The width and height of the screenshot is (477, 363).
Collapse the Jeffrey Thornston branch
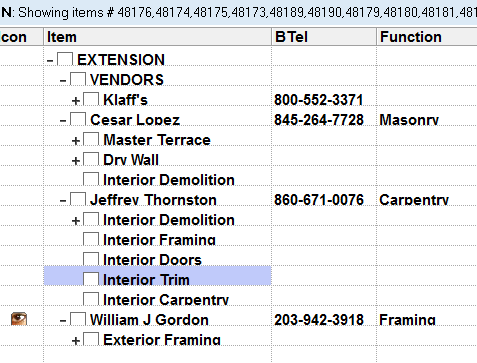pyautogui.click(x=63, y=201)
